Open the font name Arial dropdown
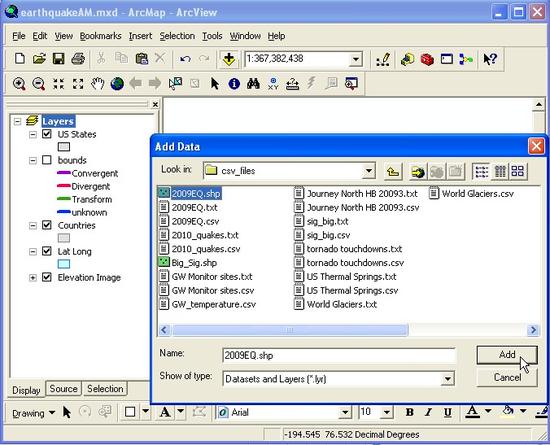Image resolution: width=550 pixels, height=445 pixels. (x=345, y=412)
